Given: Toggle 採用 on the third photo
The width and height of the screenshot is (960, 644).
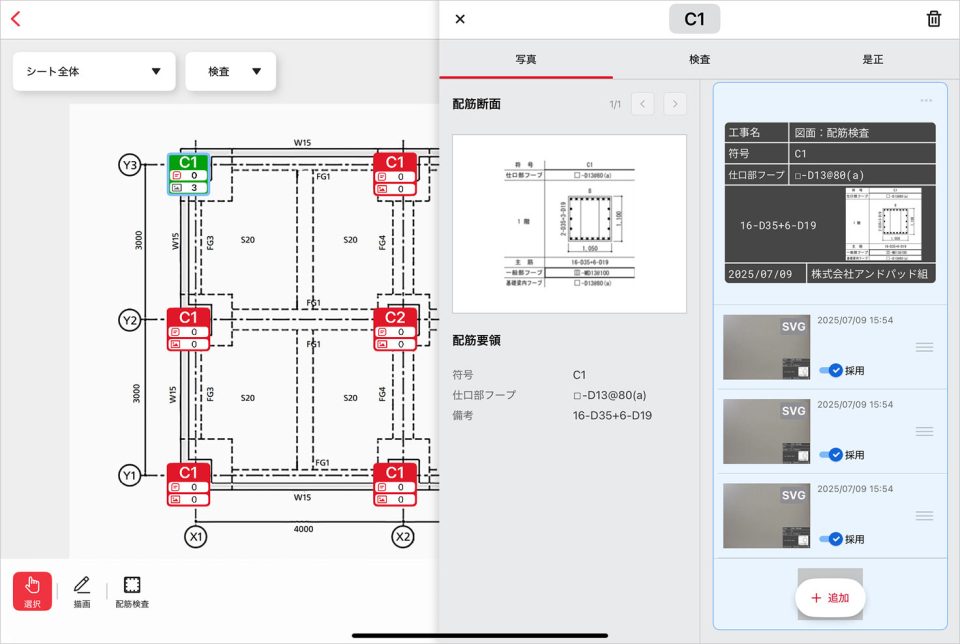Looking at the screenshot, I should 832,539.
